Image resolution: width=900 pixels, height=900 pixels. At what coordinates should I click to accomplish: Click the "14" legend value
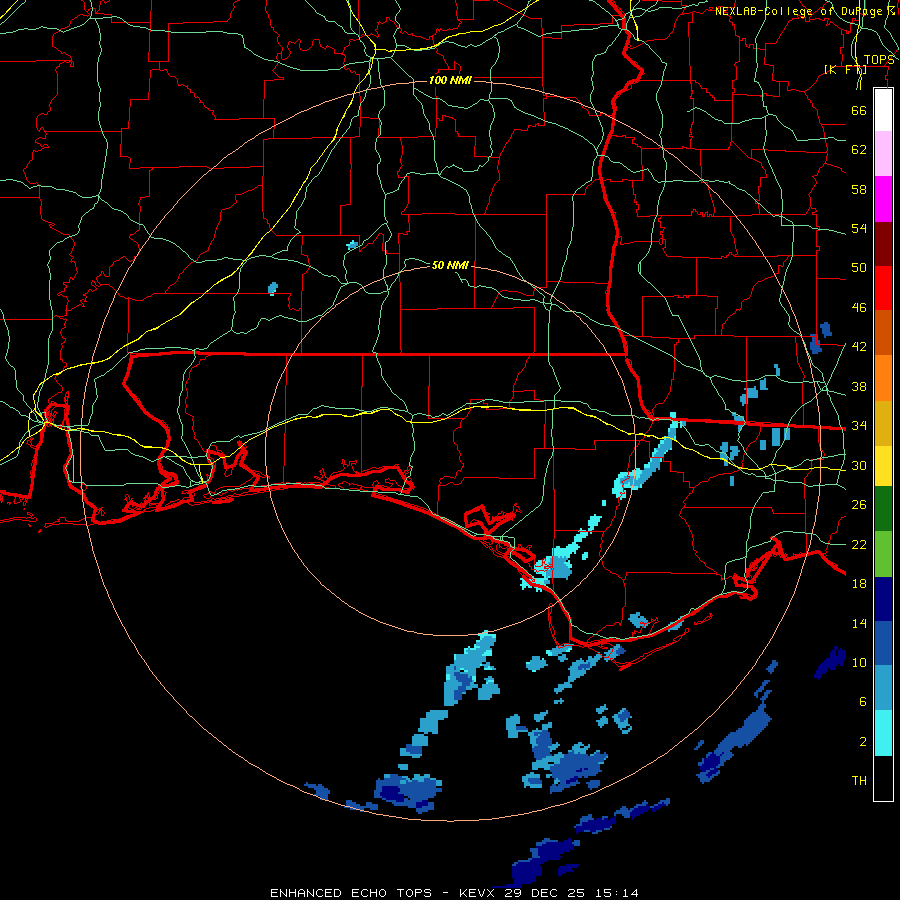coord(859,623)
